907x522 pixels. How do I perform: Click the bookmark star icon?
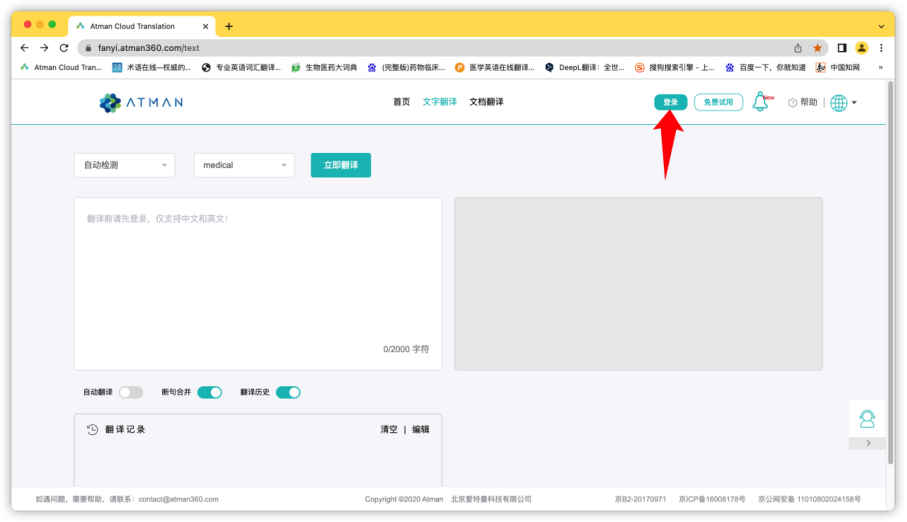817,48
